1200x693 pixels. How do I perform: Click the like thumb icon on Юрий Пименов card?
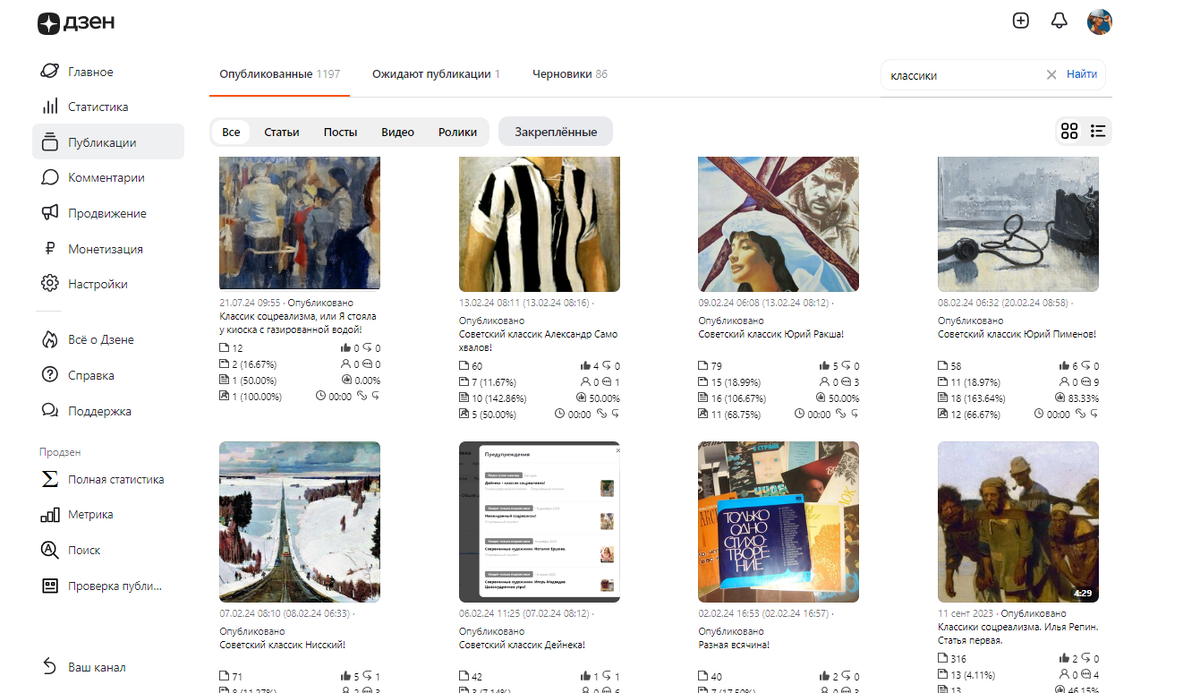tap(1063, 366)
